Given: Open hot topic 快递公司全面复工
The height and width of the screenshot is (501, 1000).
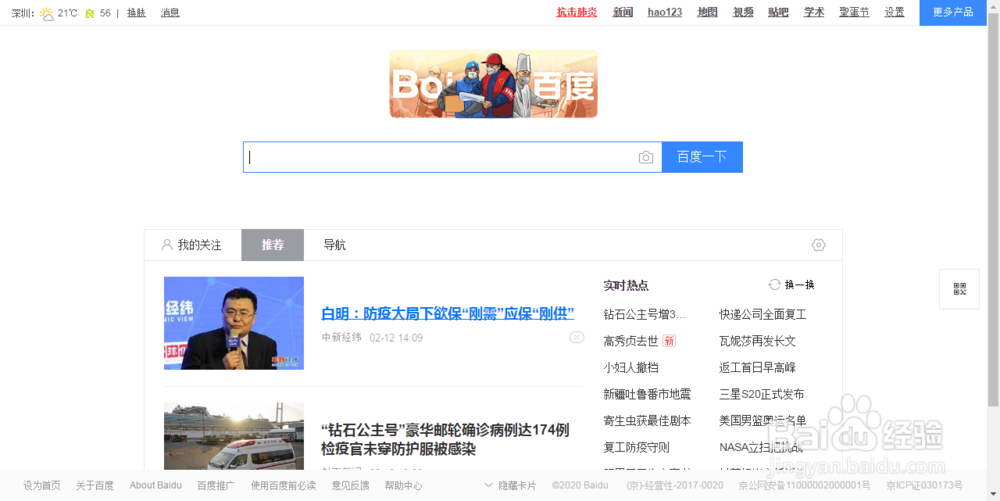Looking at the screenshot, I should pos(763,314).
